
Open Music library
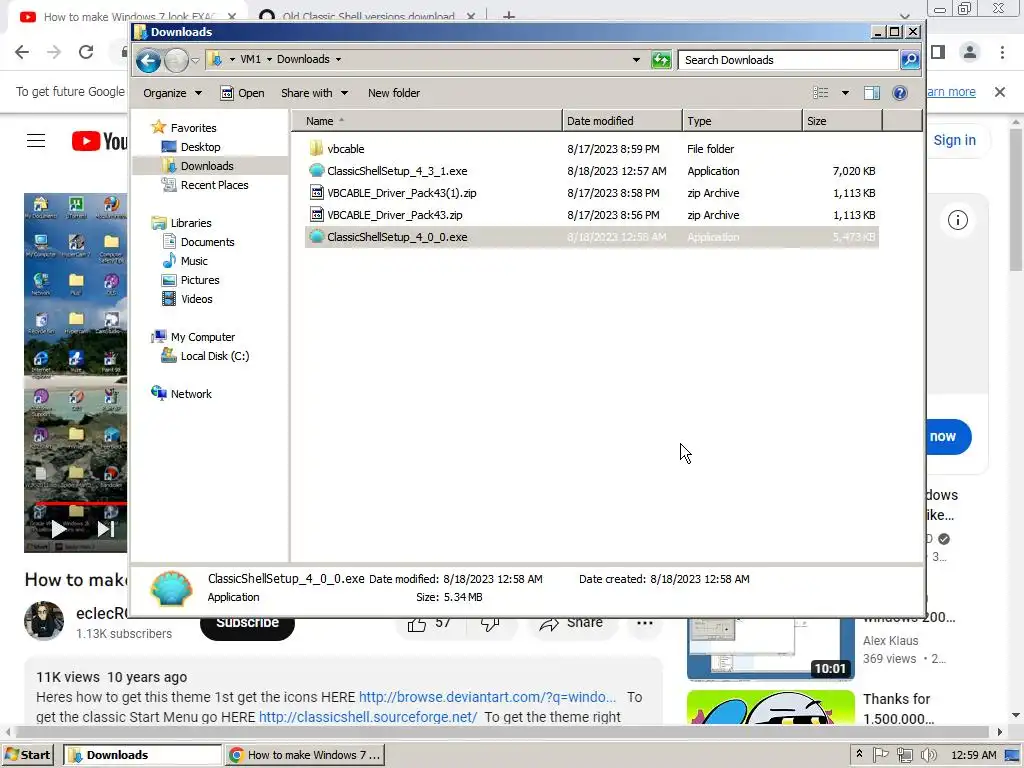tap(194, 261)
